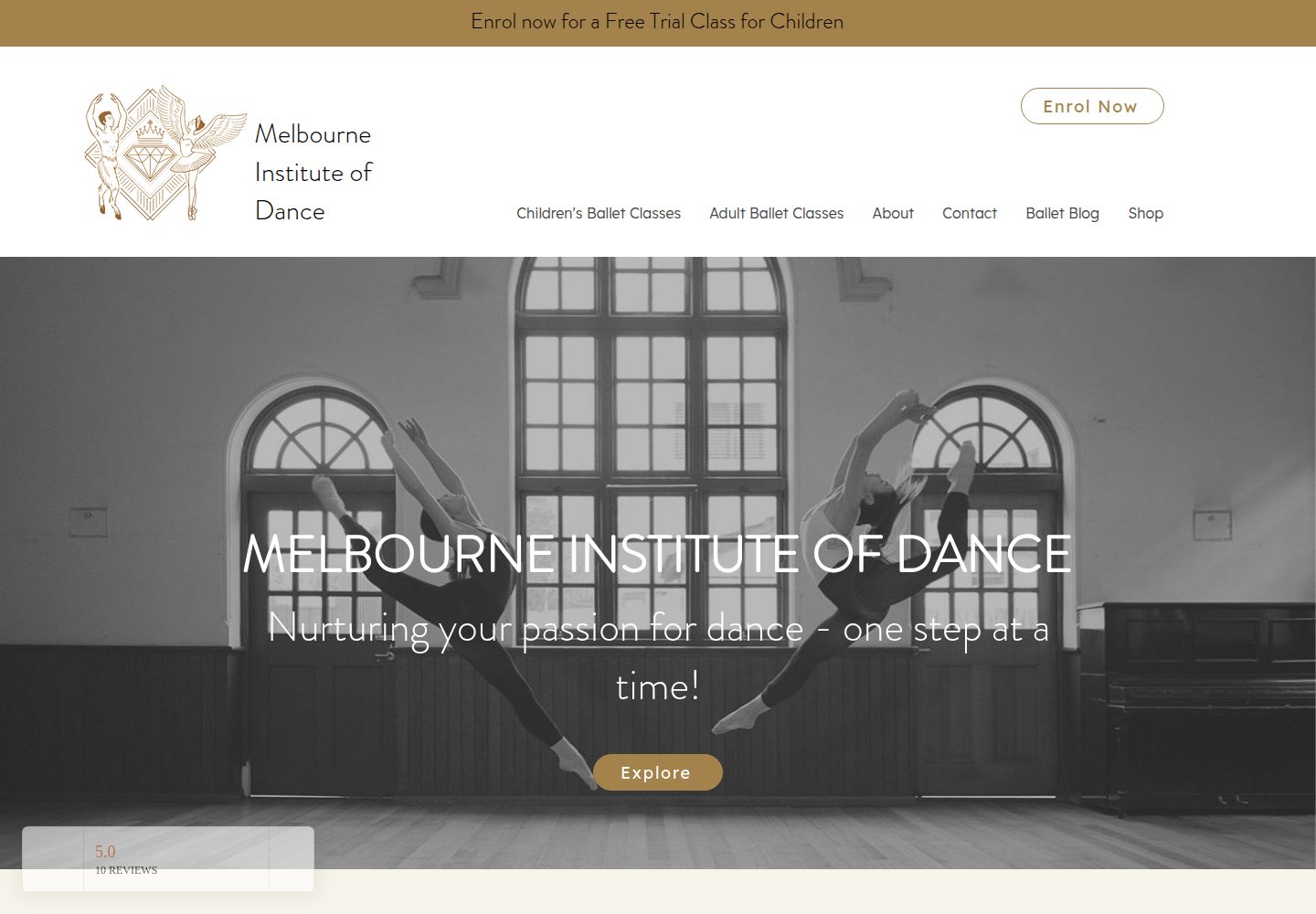Open the 10 Reviews label

(126, 870)
